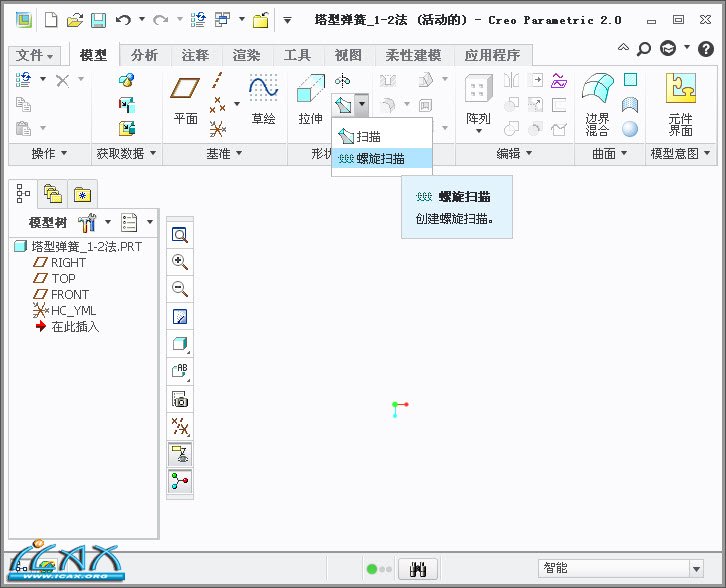The image size is (726, 588).
Task: Undo the last action
Action: click(x=123, y=20)
